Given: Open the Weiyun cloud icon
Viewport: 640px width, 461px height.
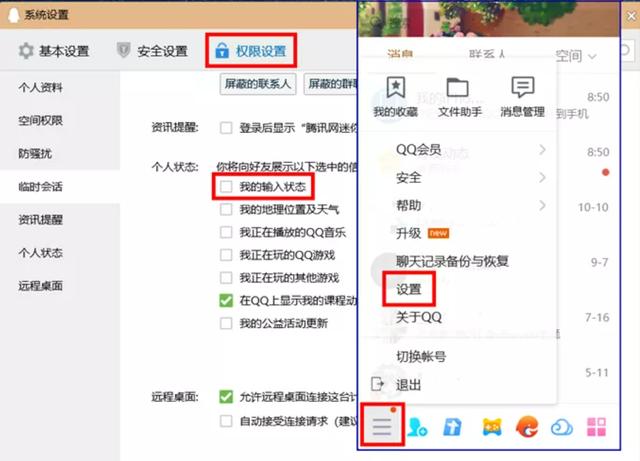Looking at the screenshot, I should (562, 428).
